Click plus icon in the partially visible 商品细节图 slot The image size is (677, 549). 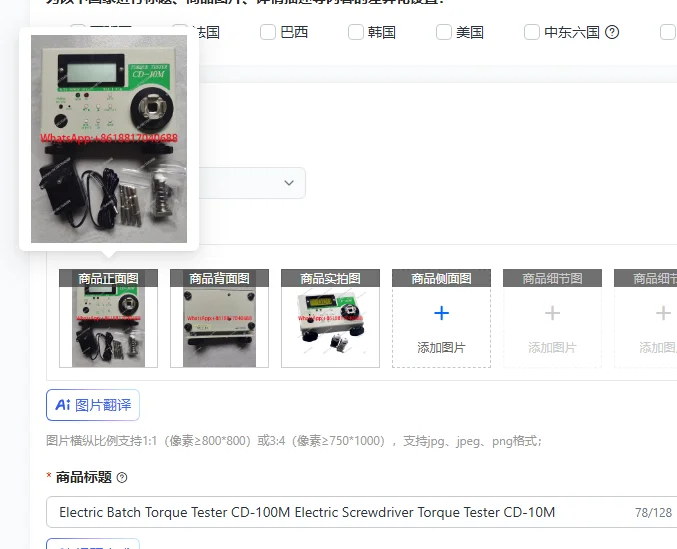coord(663,313)
